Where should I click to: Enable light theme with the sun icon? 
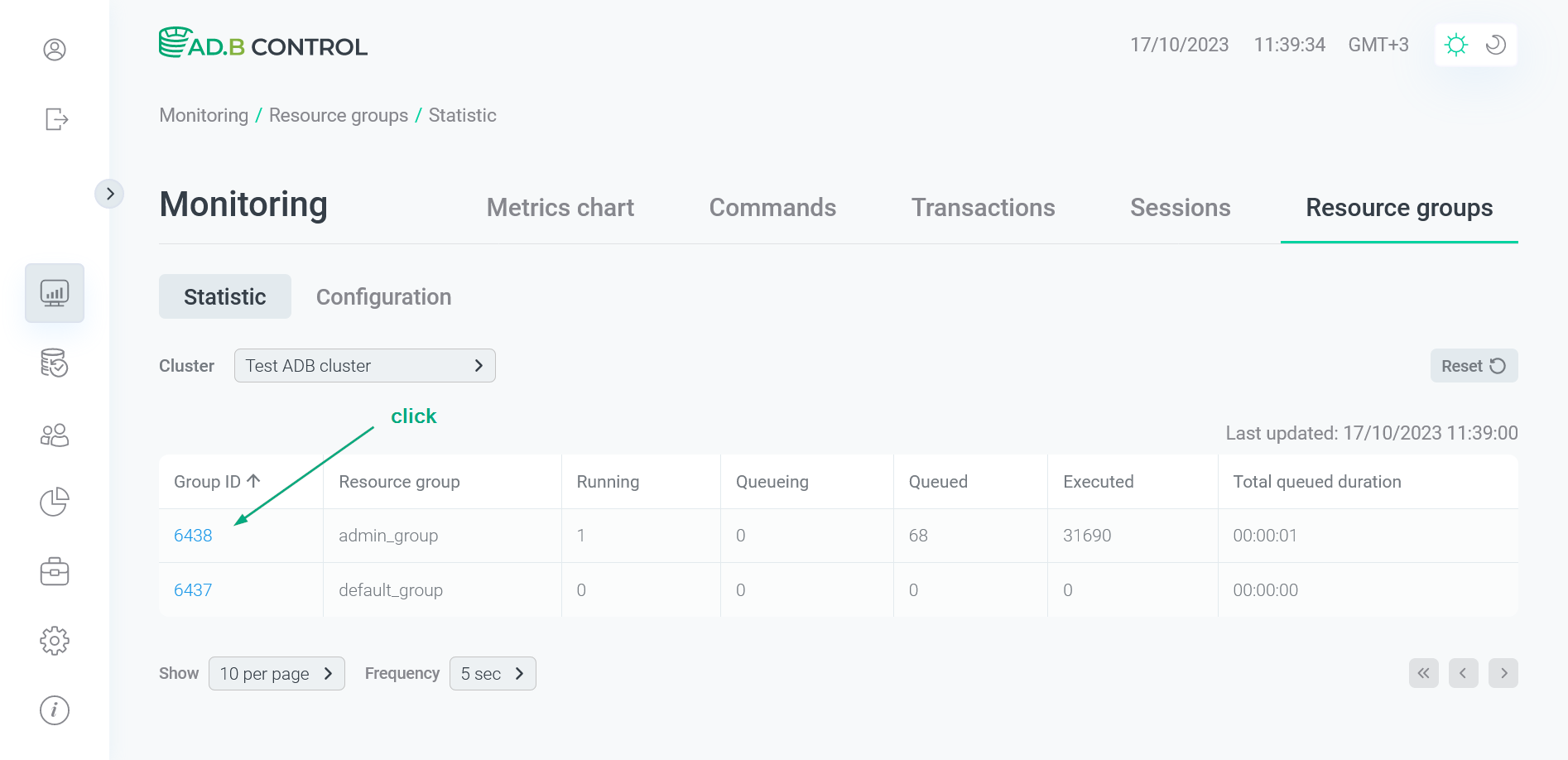pyautogui.click(x=1456, y=45)
